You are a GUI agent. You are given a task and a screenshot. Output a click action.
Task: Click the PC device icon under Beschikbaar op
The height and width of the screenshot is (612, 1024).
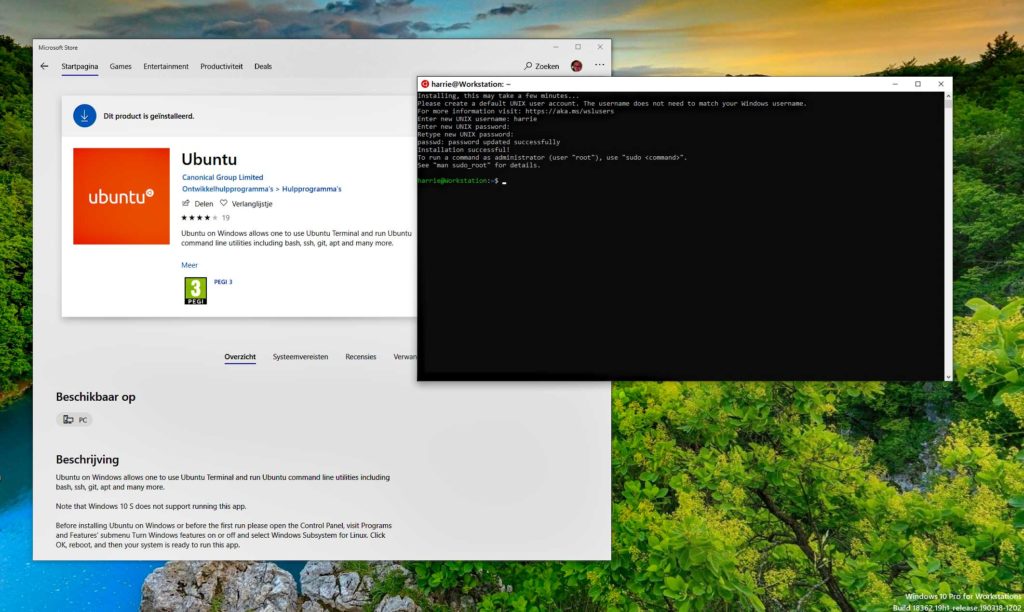(68, 419)
